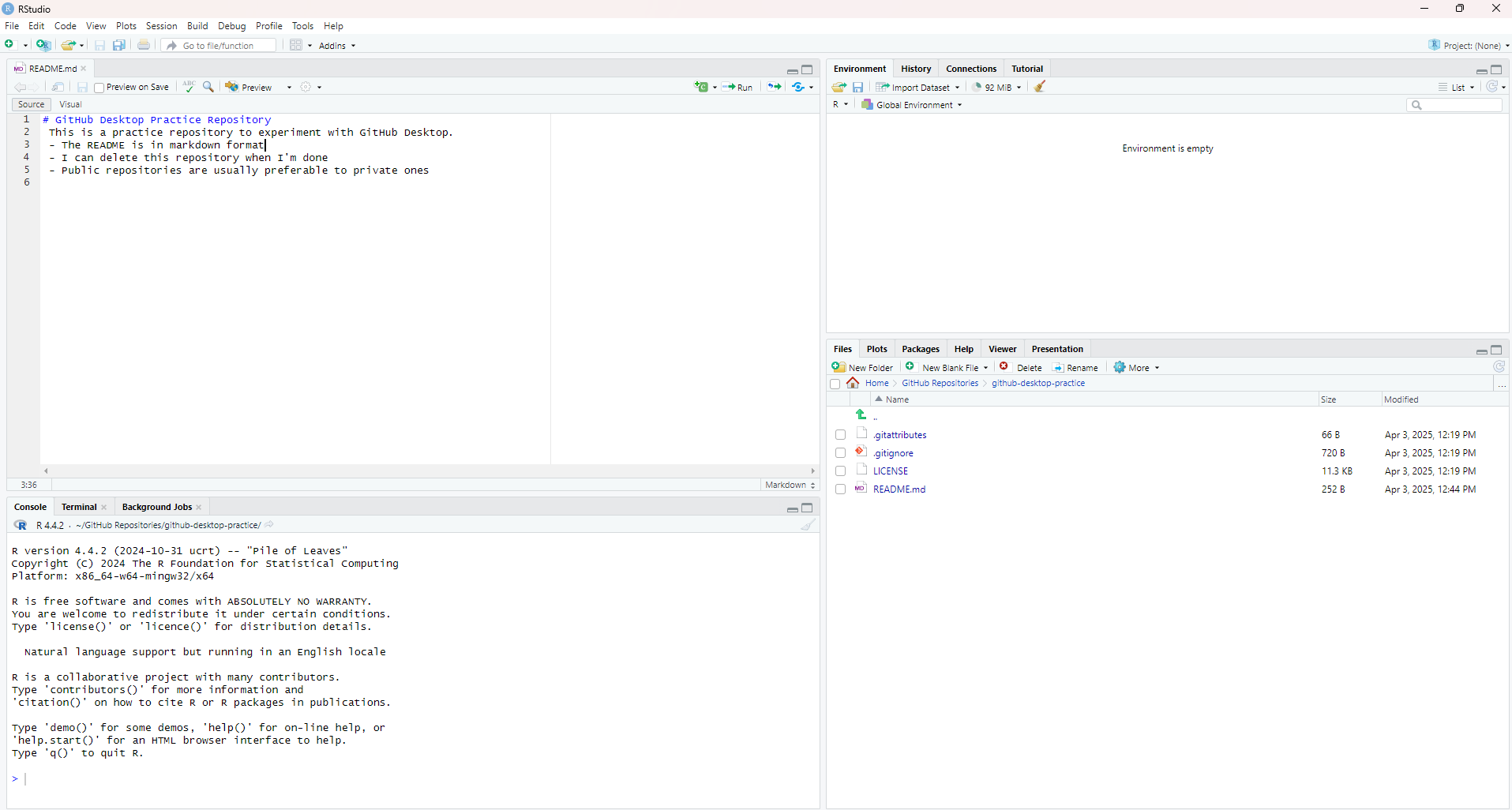Click the broom icon to clear console

(808, 525)
